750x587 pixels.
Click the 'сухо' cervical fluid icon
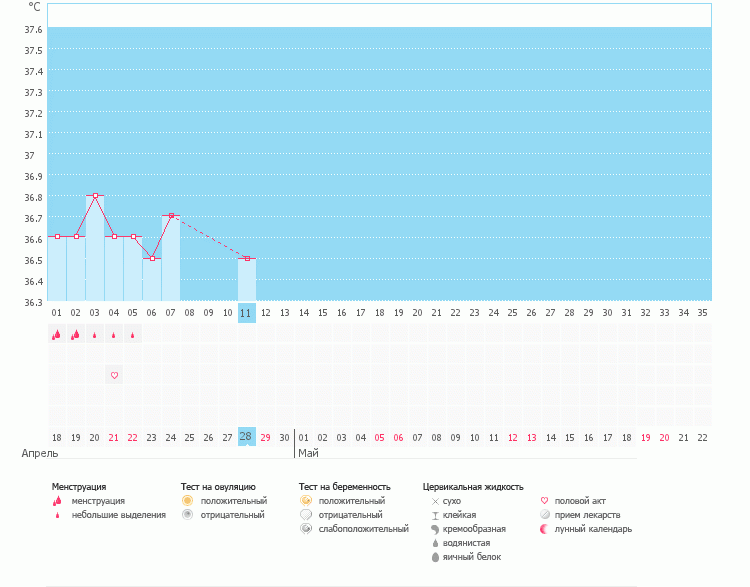click(x=434, y=500)
